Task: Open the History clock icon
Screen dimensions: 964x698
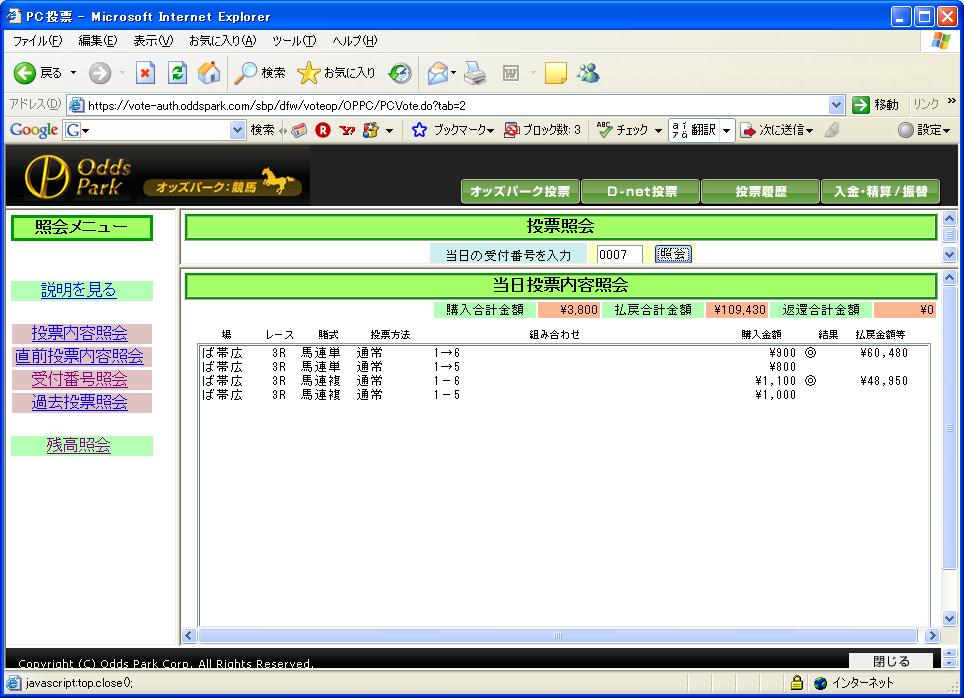Action: 400,73
